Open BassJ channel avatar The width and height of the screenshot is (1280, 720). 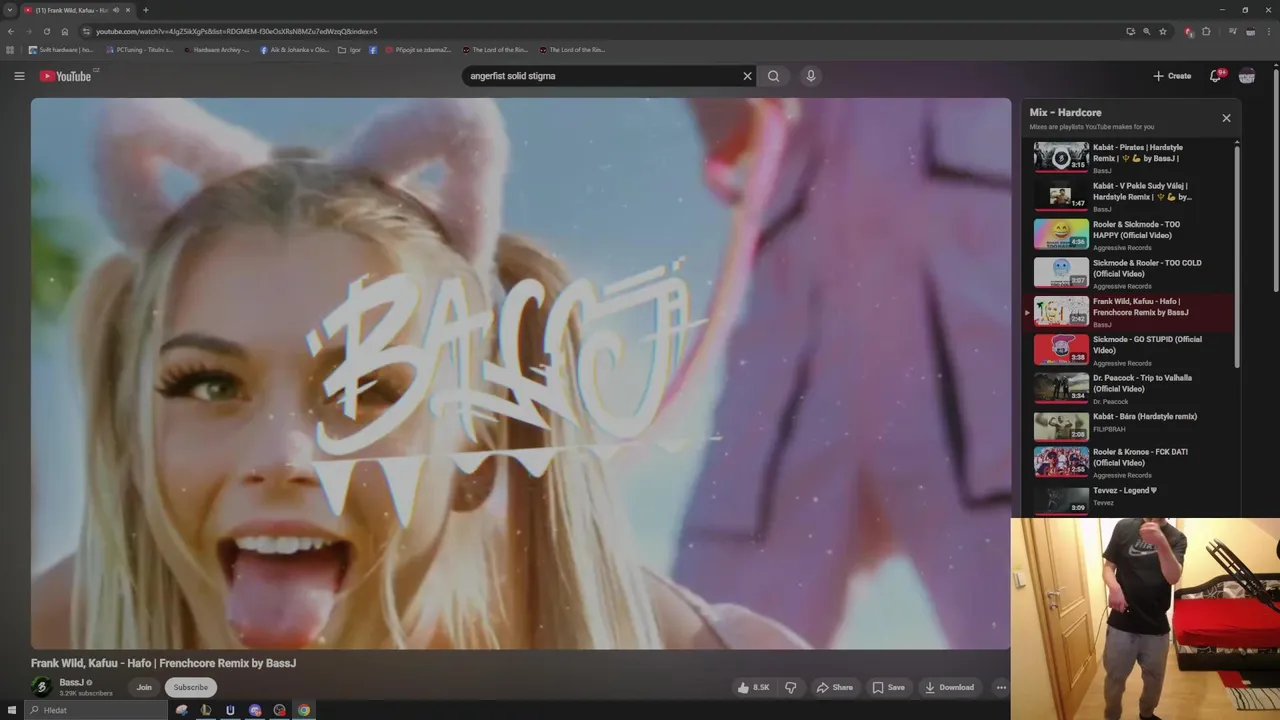[x=42, y=687]
